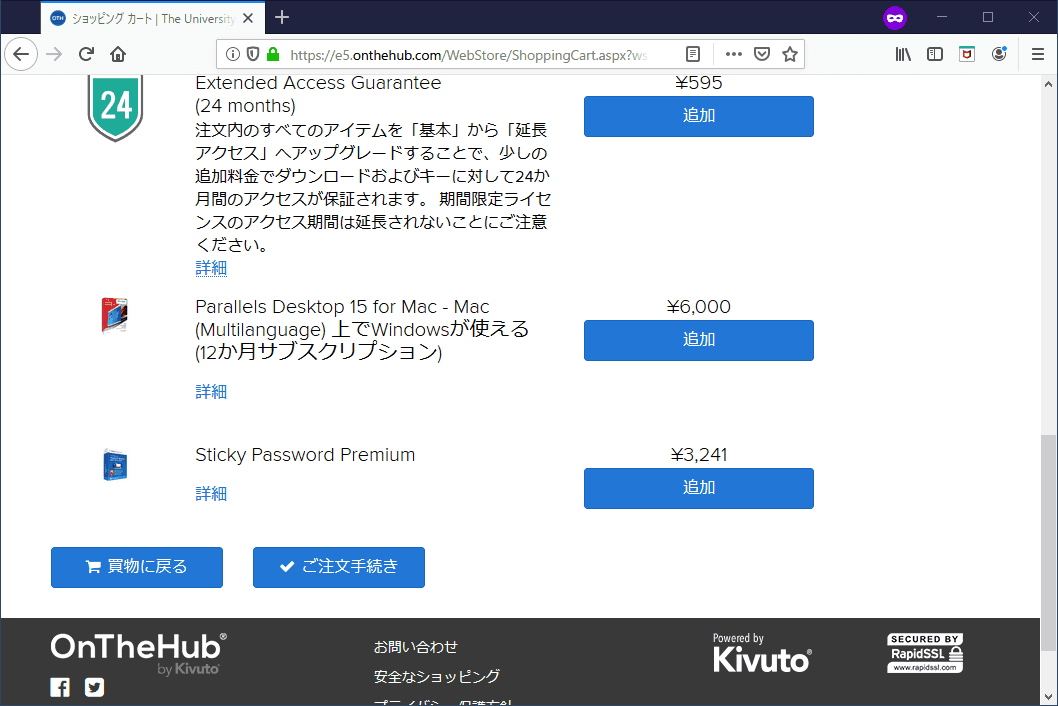Open the Library bookshelf icon
This screenshot has height=706, width=1058.
point(903,54)
